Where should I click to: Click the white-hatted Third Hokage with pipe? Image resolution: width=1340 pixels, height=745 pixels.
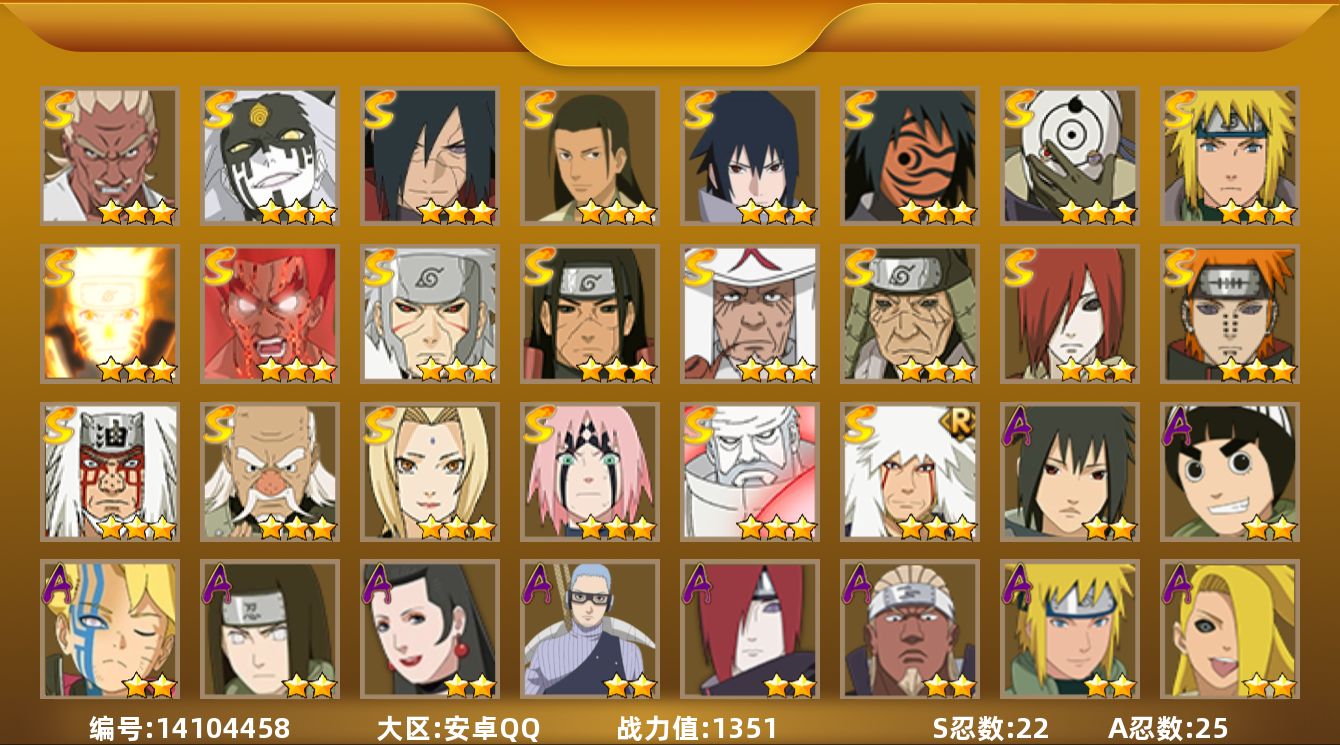750,314
